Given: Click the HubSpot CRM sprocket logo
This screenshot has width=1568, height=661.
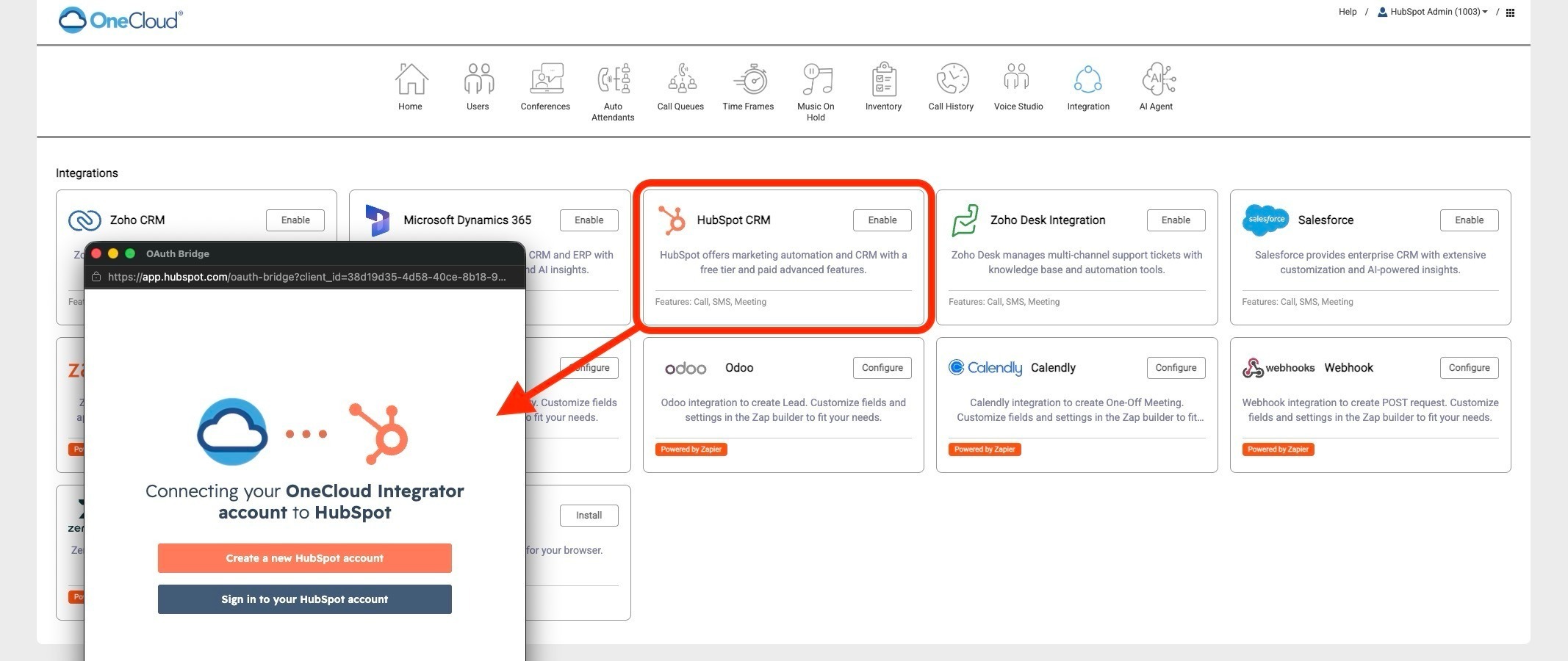Looking at the screenshot, I should [672, 220].
